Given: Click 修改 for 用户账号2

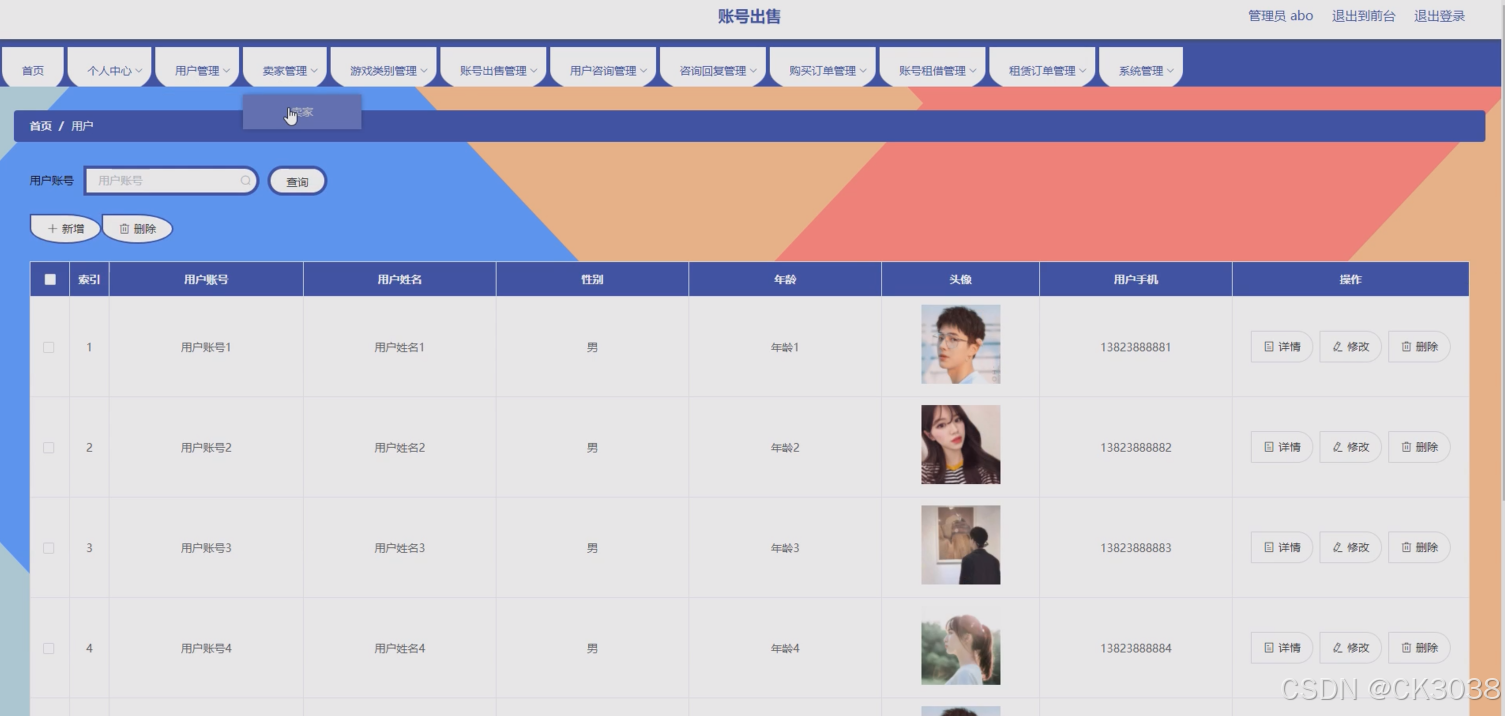Looking at the screenshot, I should [1350, 447].
